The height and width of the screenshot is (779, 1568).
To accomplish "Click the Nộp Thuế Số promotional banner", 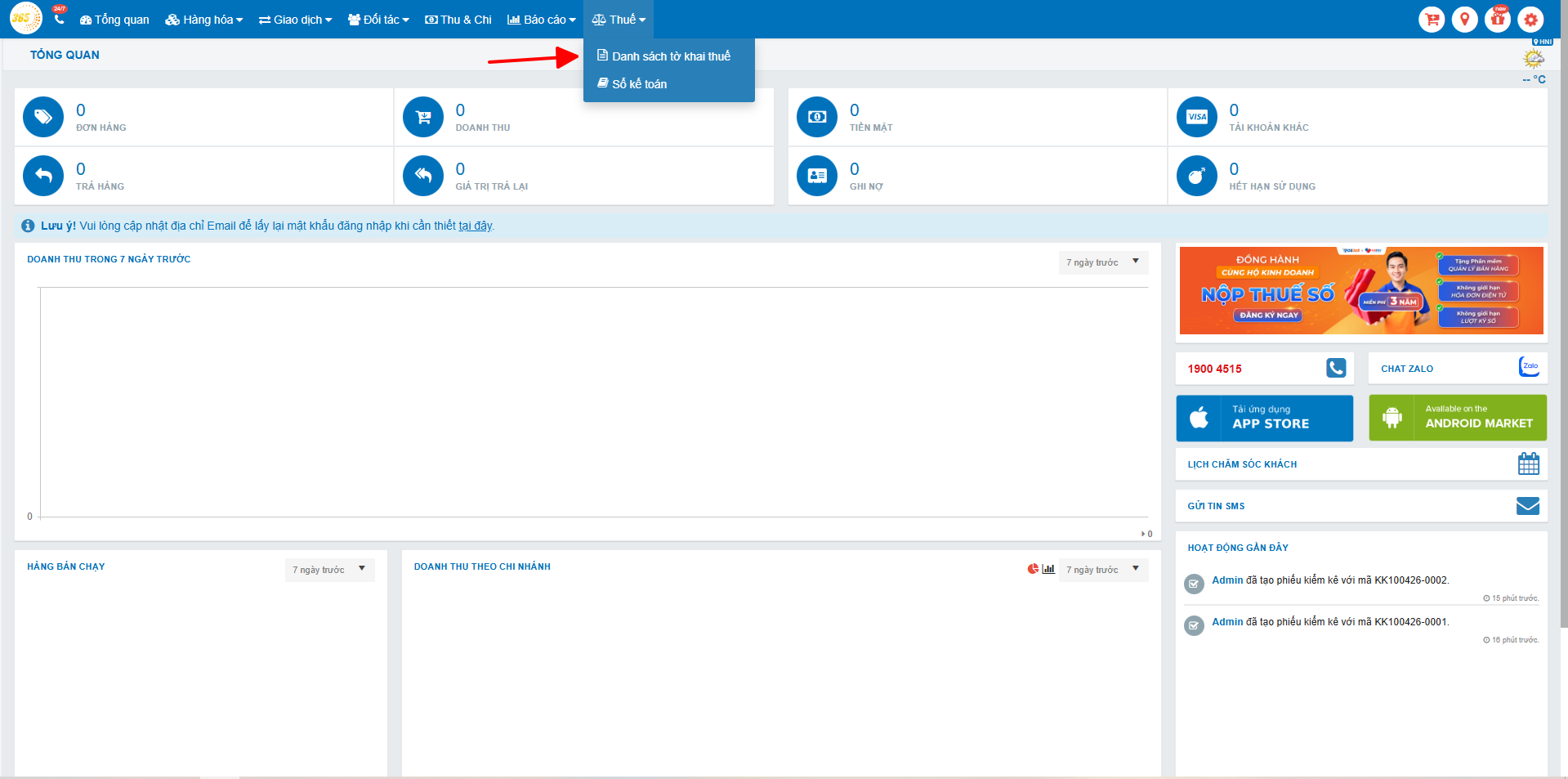I will click(1360, 290).
